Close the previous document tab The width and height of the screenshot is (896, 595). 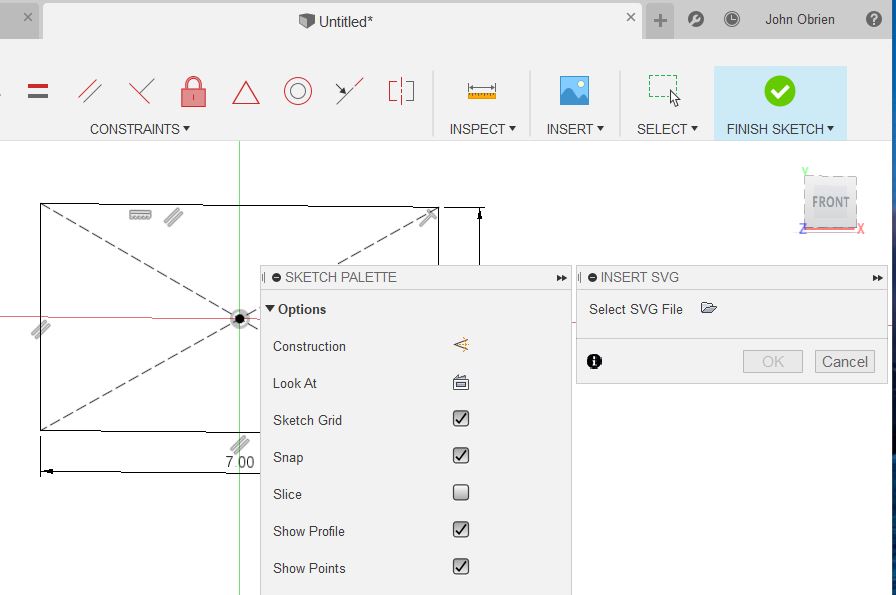[28, 17]
